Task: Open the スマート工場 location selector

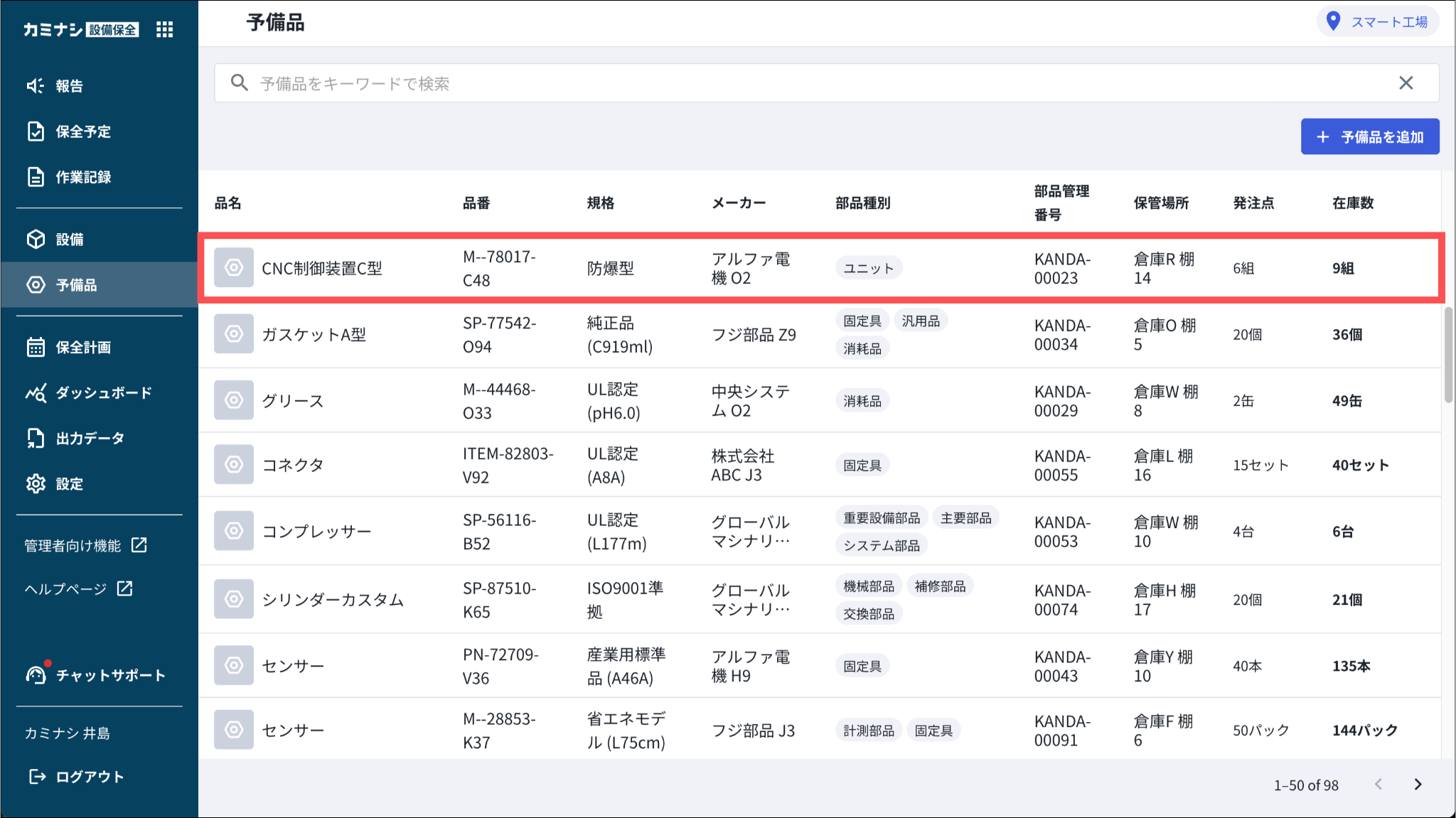Action: [x=1377, y=22]
